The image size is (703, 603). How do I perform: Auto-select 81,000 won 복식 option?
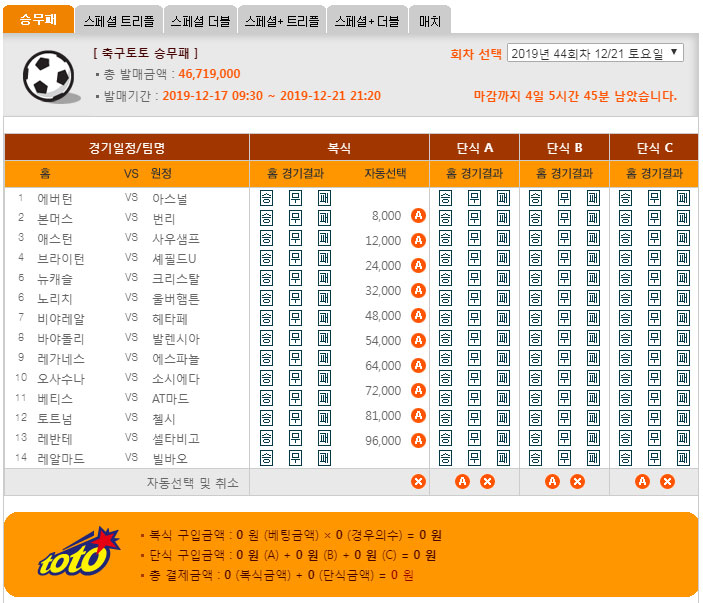click(418, 416)
